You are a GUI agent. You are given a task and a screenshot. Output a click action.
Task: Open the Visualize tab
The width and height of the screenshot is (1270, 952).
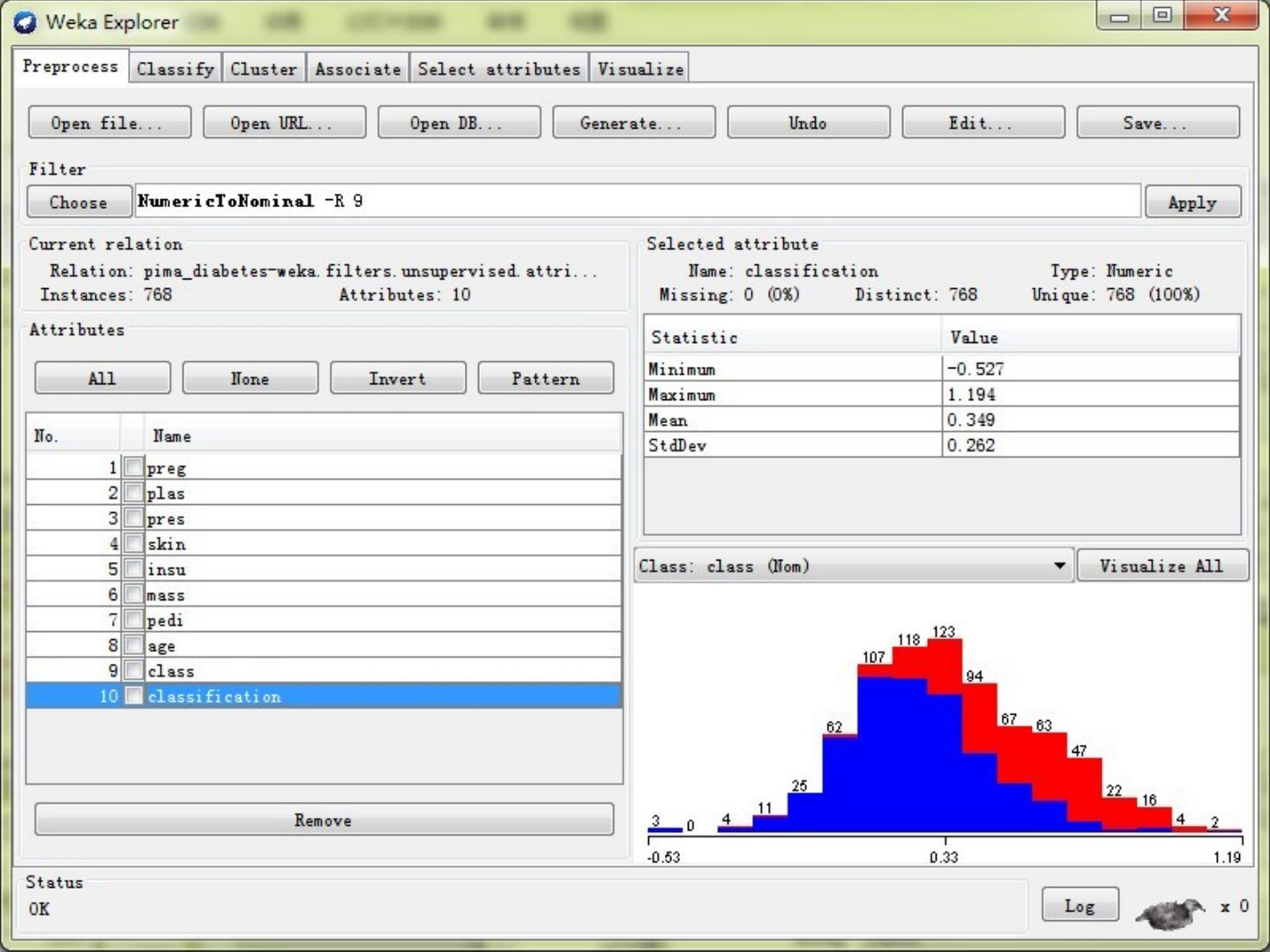(x=639, y=69)
